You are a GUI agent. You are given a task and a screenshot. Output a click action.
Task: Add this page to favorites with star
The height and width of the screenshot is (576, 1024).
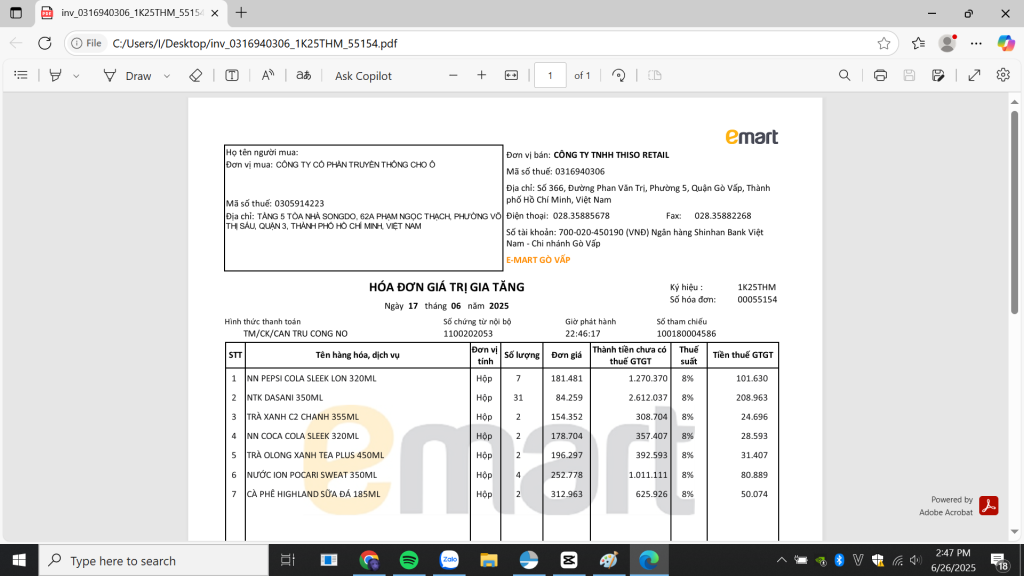click(884, 43)
